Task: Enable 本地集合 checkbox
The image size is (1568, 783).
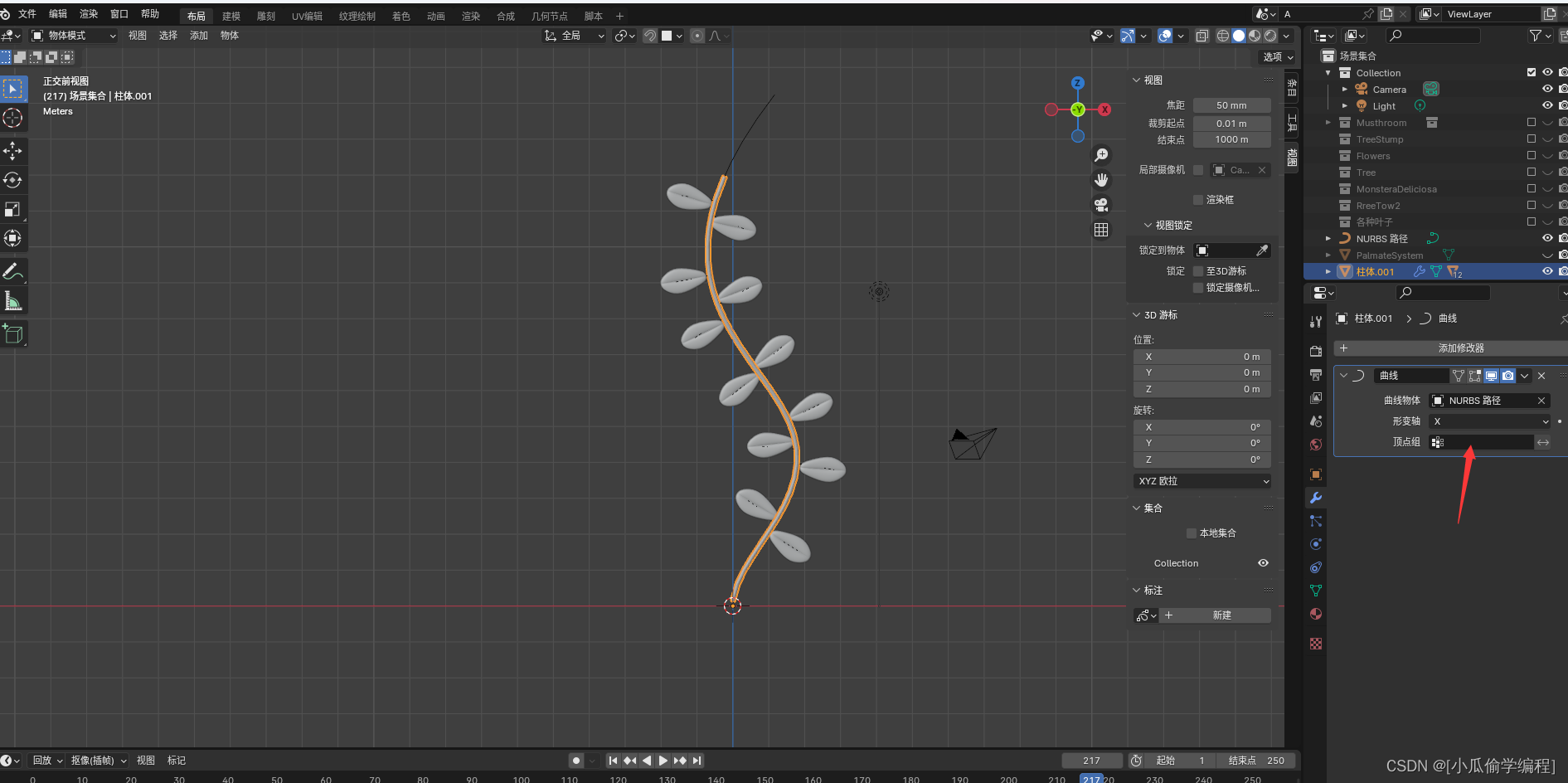Action: [x=1192, y=533]
